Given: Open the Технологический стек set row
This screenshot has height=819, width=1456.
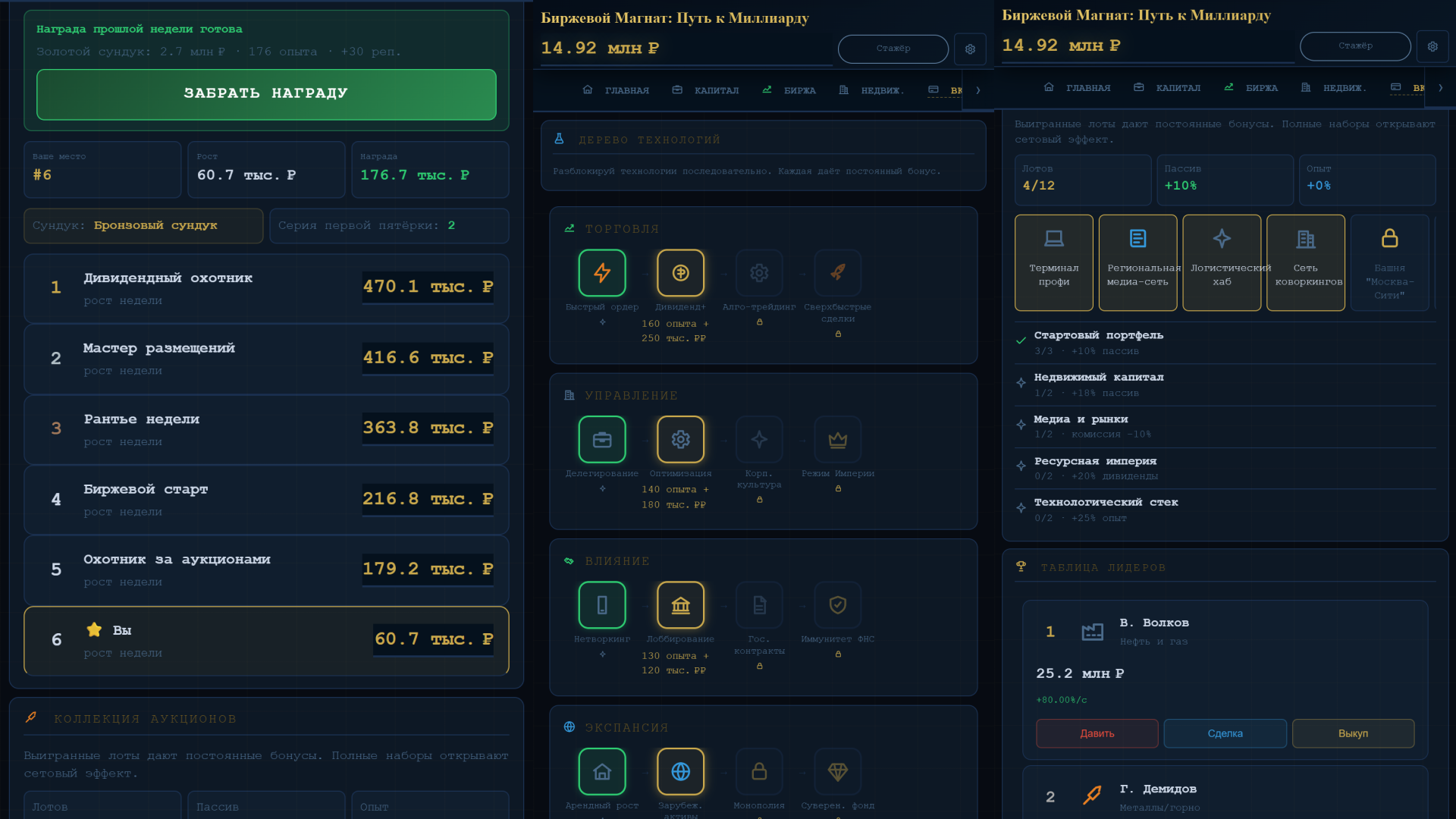Looking at the screenshot, I should [x=1225, y=510].
